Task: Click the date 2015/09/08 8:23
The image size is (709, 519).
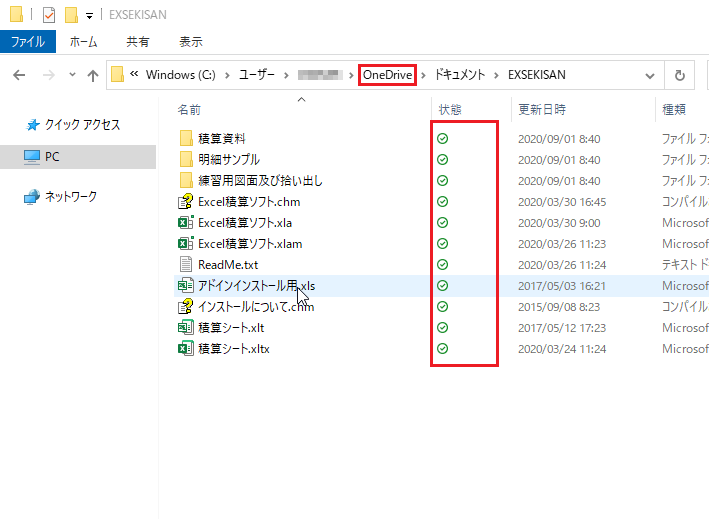Action: click(x=559, y=307)
